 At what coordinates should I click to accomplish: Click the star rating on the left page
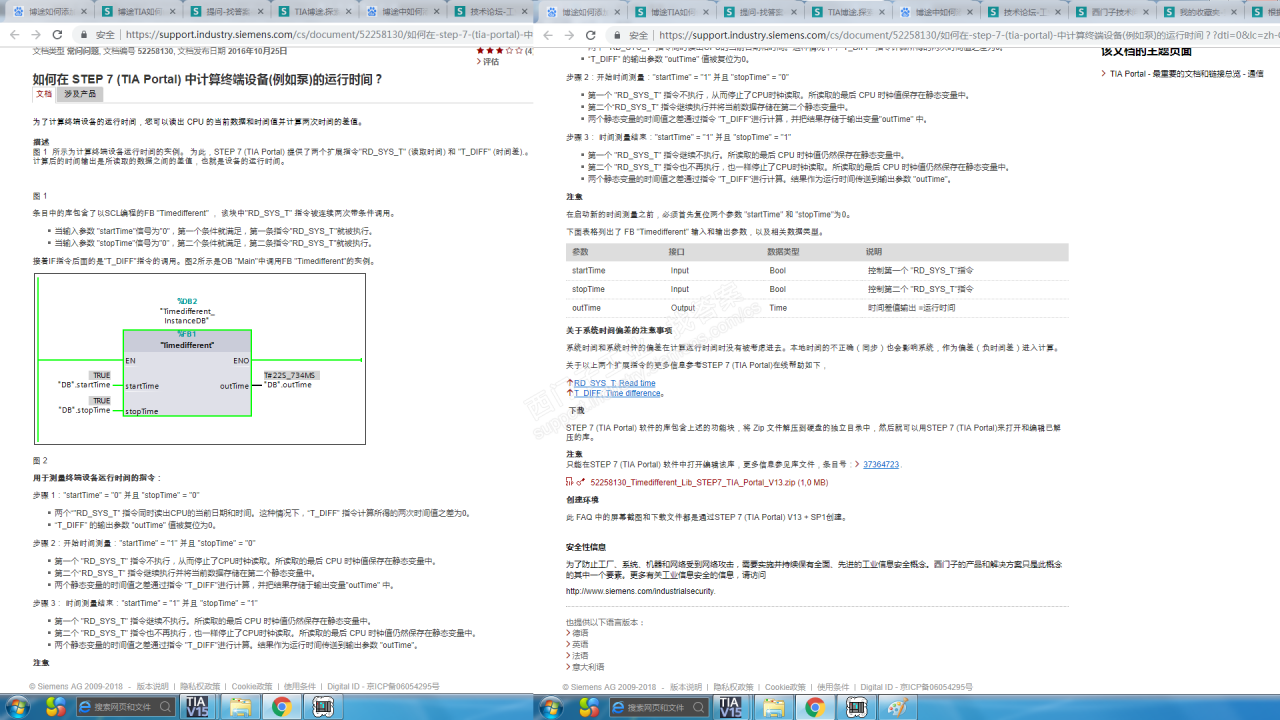(500, 50)
